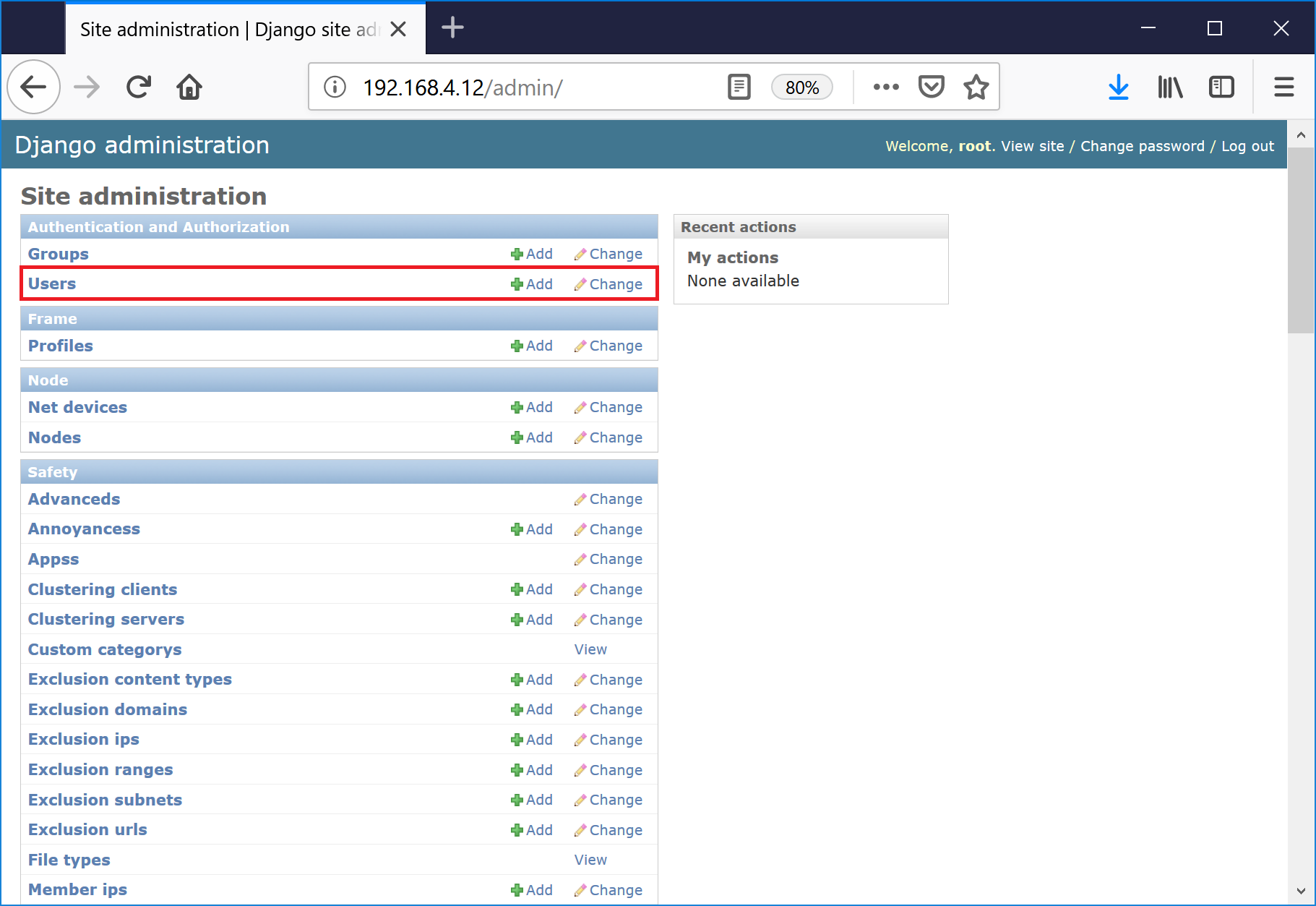The image size is (1316, 906).
Task: Open Exclusion ranges model link
Action: coord(100,769)
